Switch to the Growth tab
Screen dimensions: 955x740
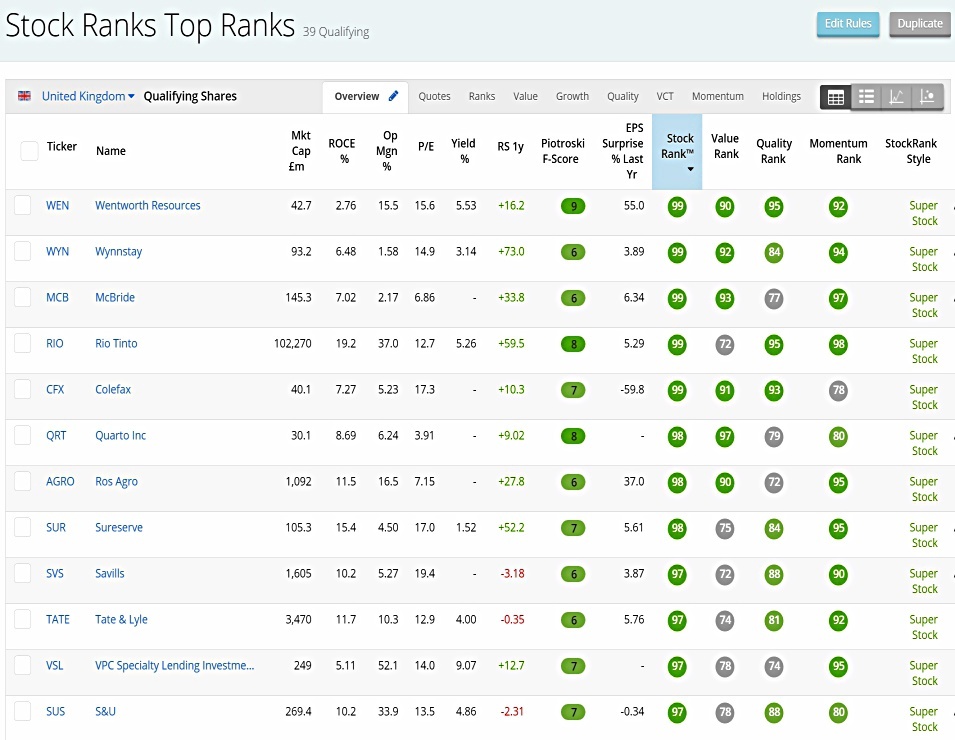click(572, 96)
